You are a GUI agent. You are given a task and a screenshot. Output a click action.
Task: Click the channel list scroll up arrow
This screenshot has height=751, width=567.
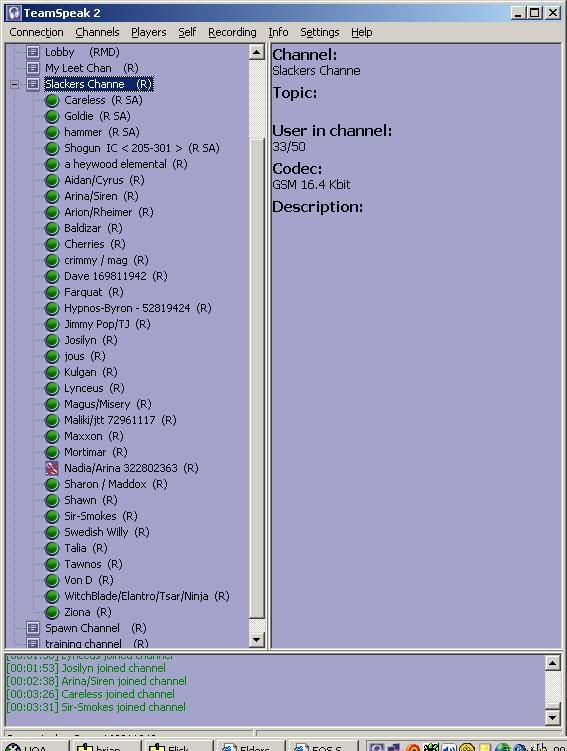(x=257, y=52)
